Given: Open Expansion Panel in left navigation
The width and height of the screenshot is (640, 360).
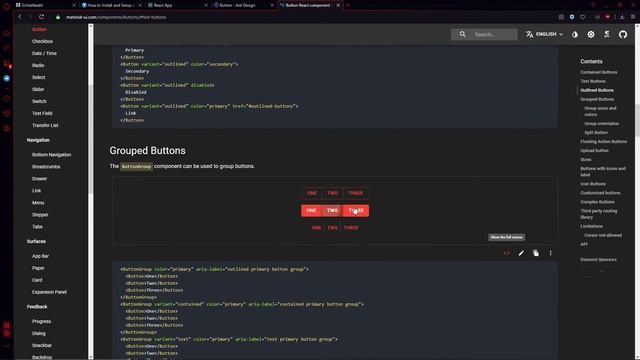Looking at the screenshot, I should click(49, 292).
